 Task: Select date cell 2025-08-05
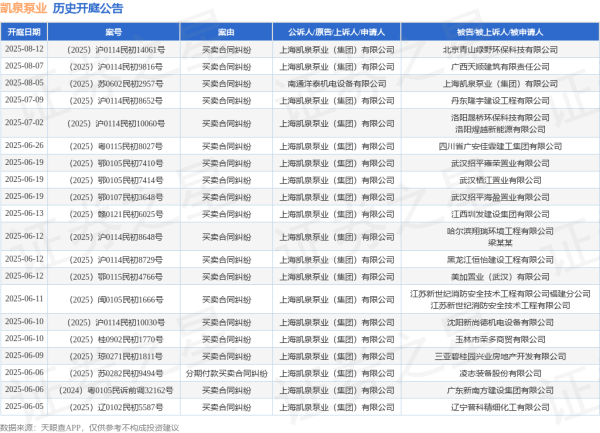(x=24, y=83)
